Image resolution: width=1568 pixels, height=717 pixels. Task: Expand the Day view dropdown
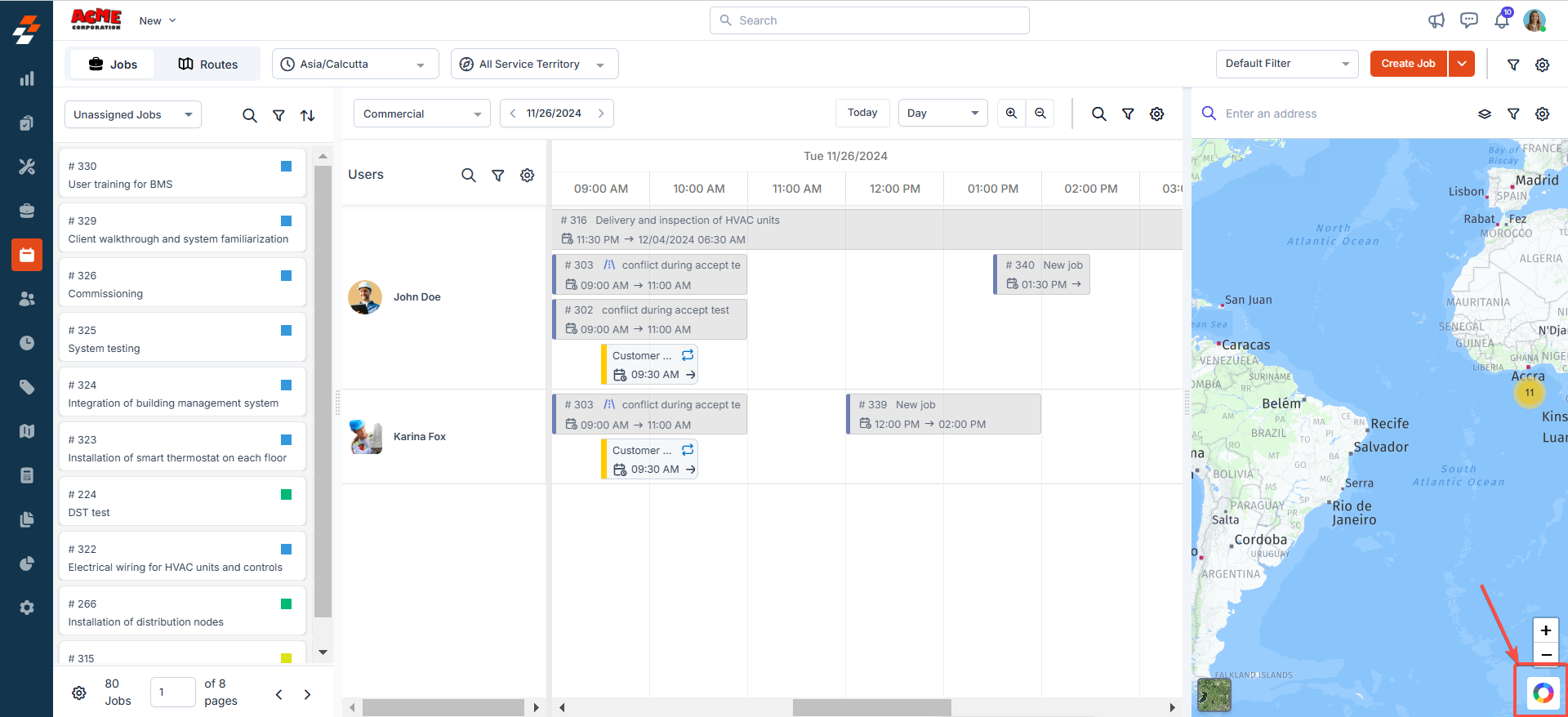point(942,114)
